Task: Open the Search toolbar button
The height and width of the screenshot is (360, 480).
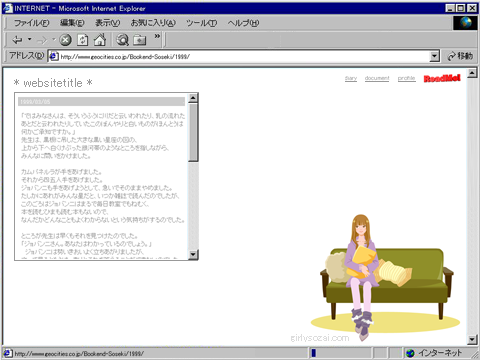Action: coord(122,40)
